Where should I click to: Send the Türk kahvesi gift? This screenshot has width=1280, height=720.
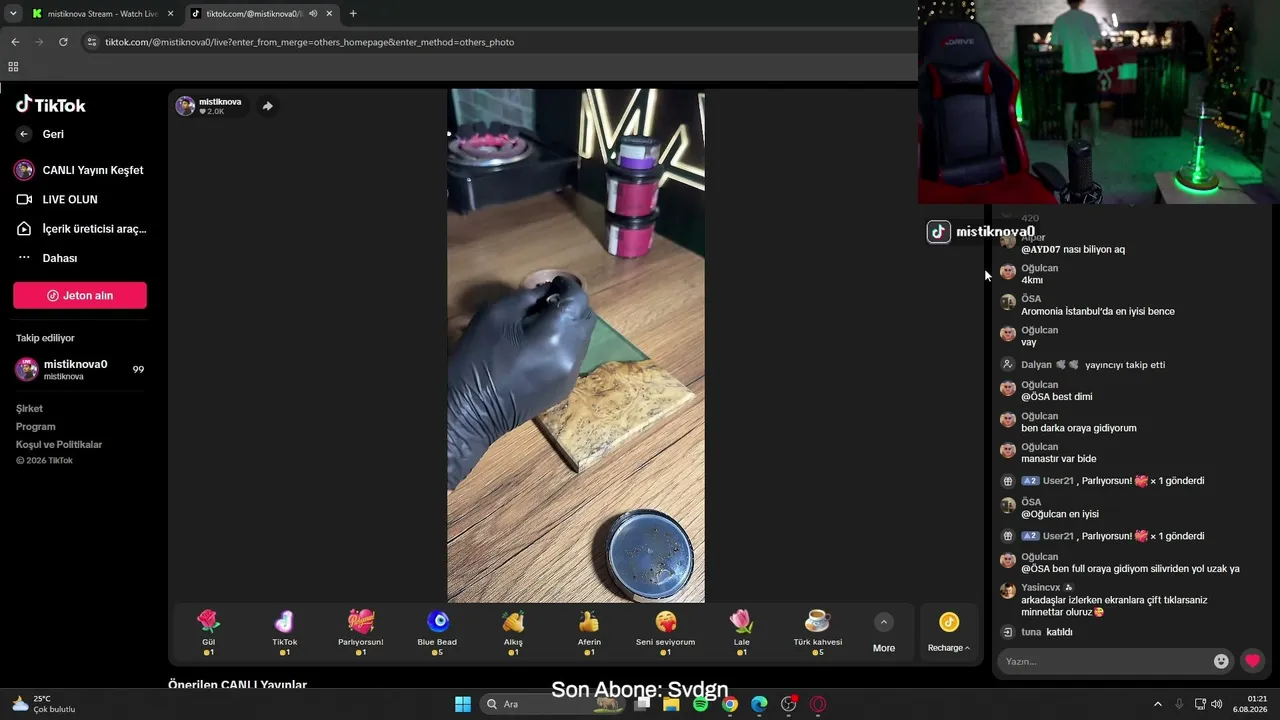coord(818,632)
